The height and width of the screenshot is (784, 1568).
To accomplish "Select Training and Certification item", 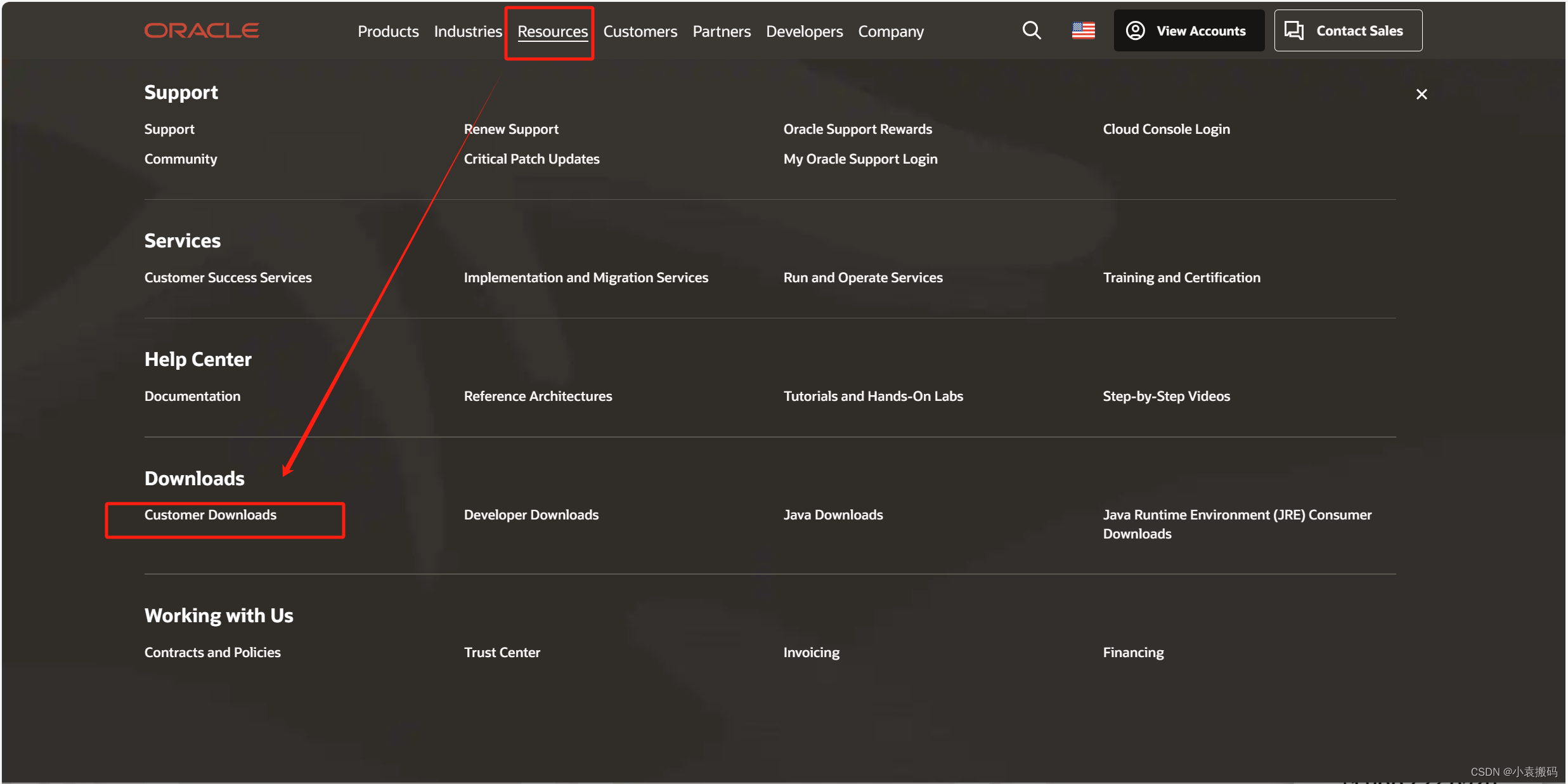I will point(1181,277).
